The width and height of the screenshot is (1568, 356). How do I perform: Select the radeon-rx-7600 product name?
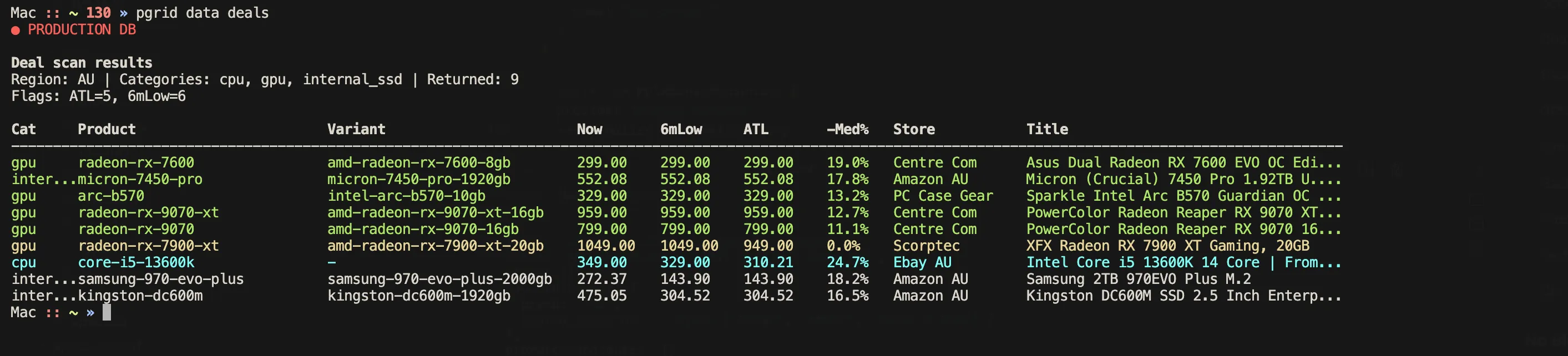[x=136, y=162]
